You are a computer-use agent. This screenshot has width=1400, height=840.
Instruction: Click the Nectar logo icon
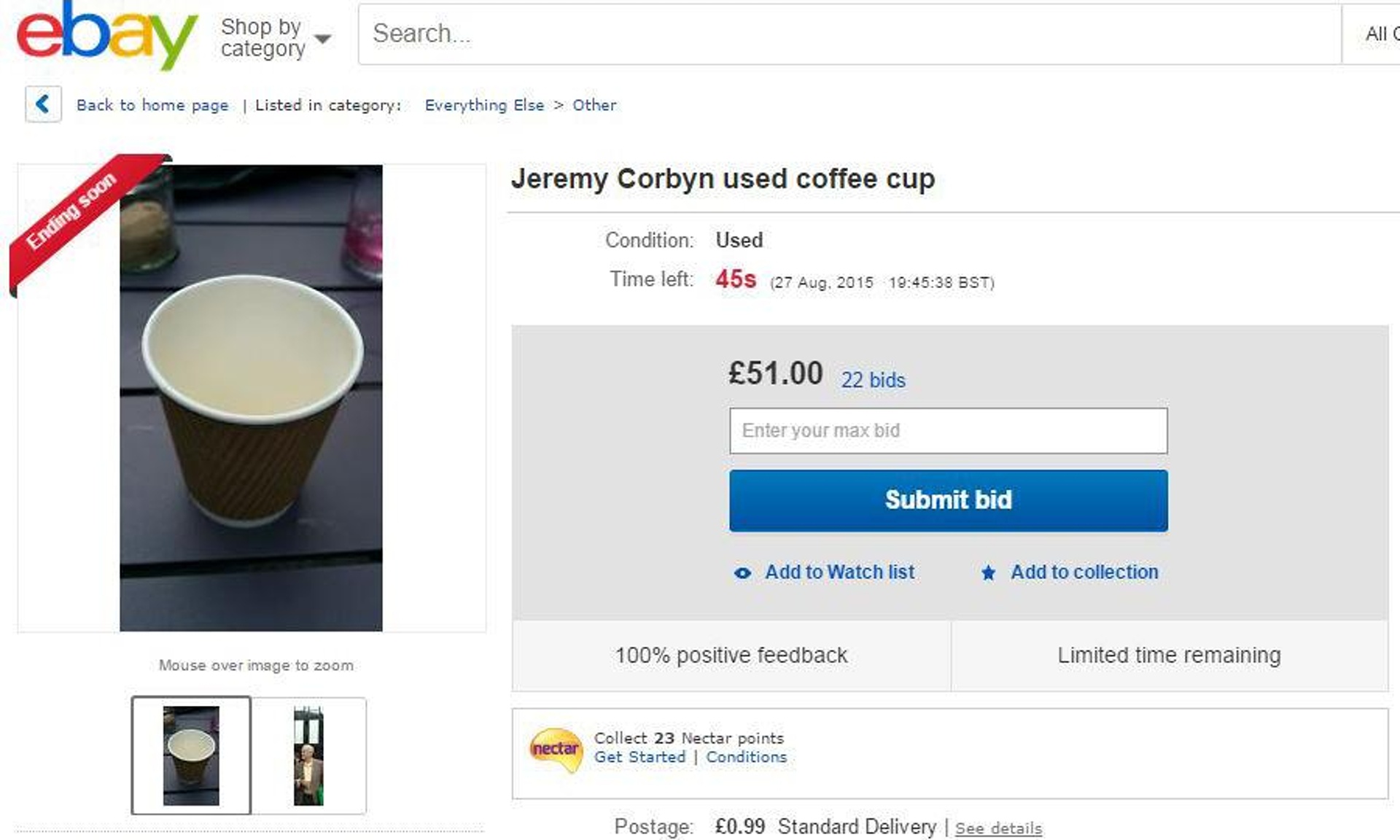tap(556, 749)
